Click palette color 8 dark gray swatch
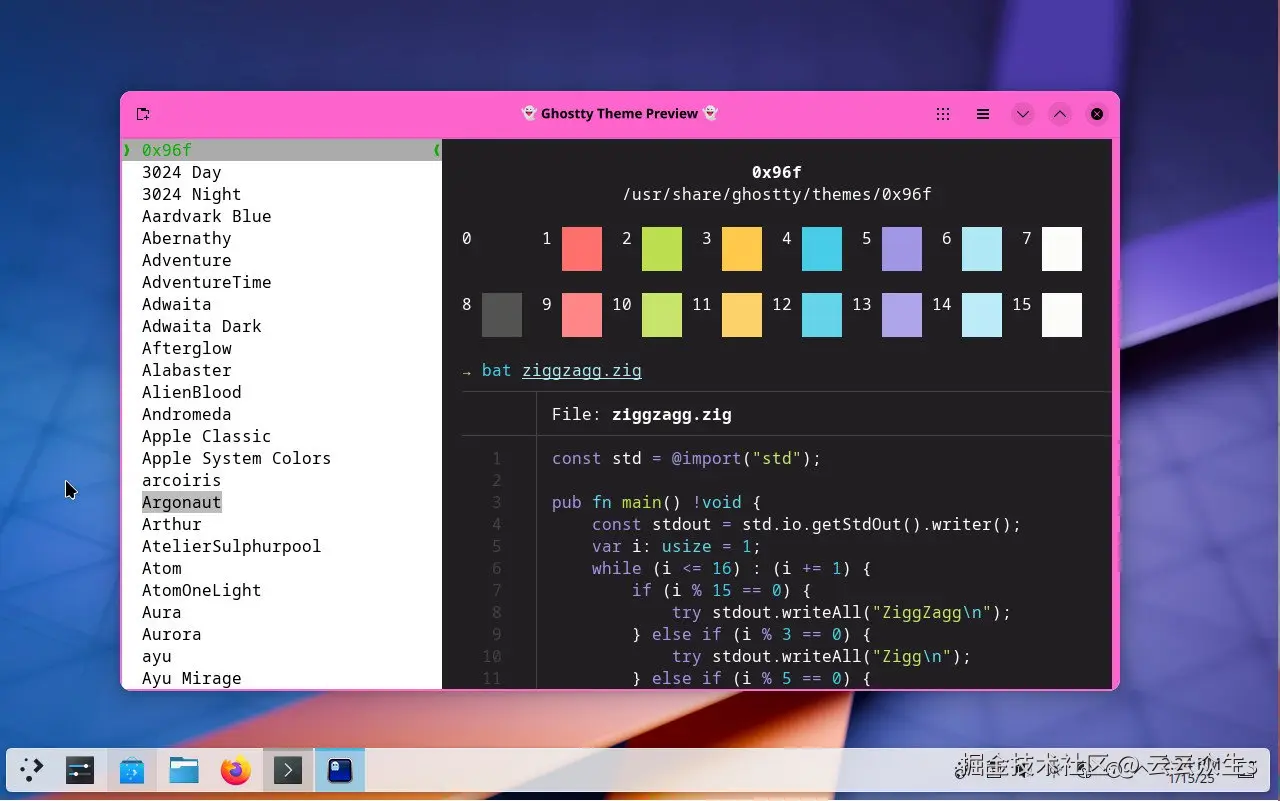This screenshot has width=1280, height=801. [x=502, y=315]
